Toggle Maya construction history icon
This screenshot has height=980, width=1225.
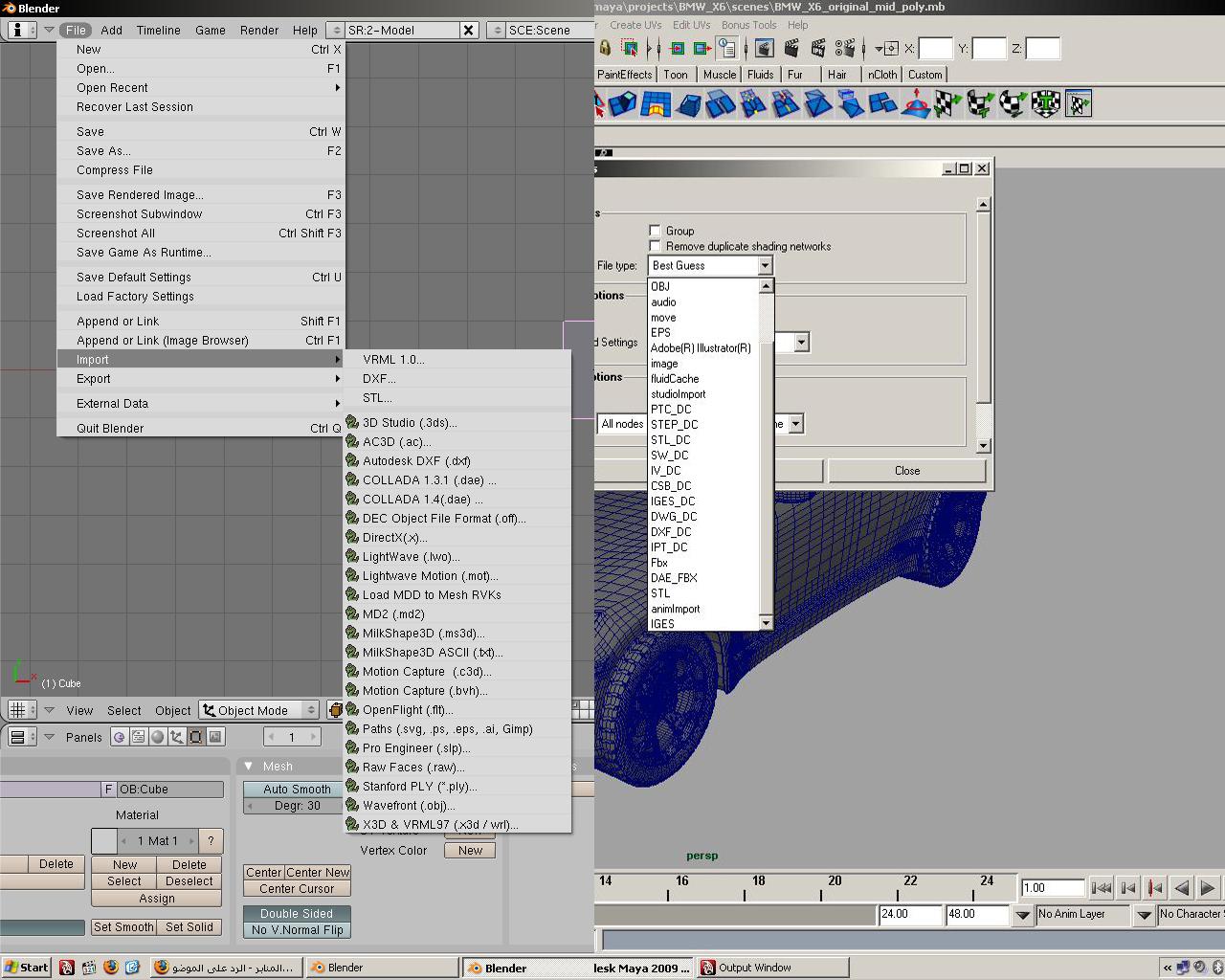pos(727,48)
